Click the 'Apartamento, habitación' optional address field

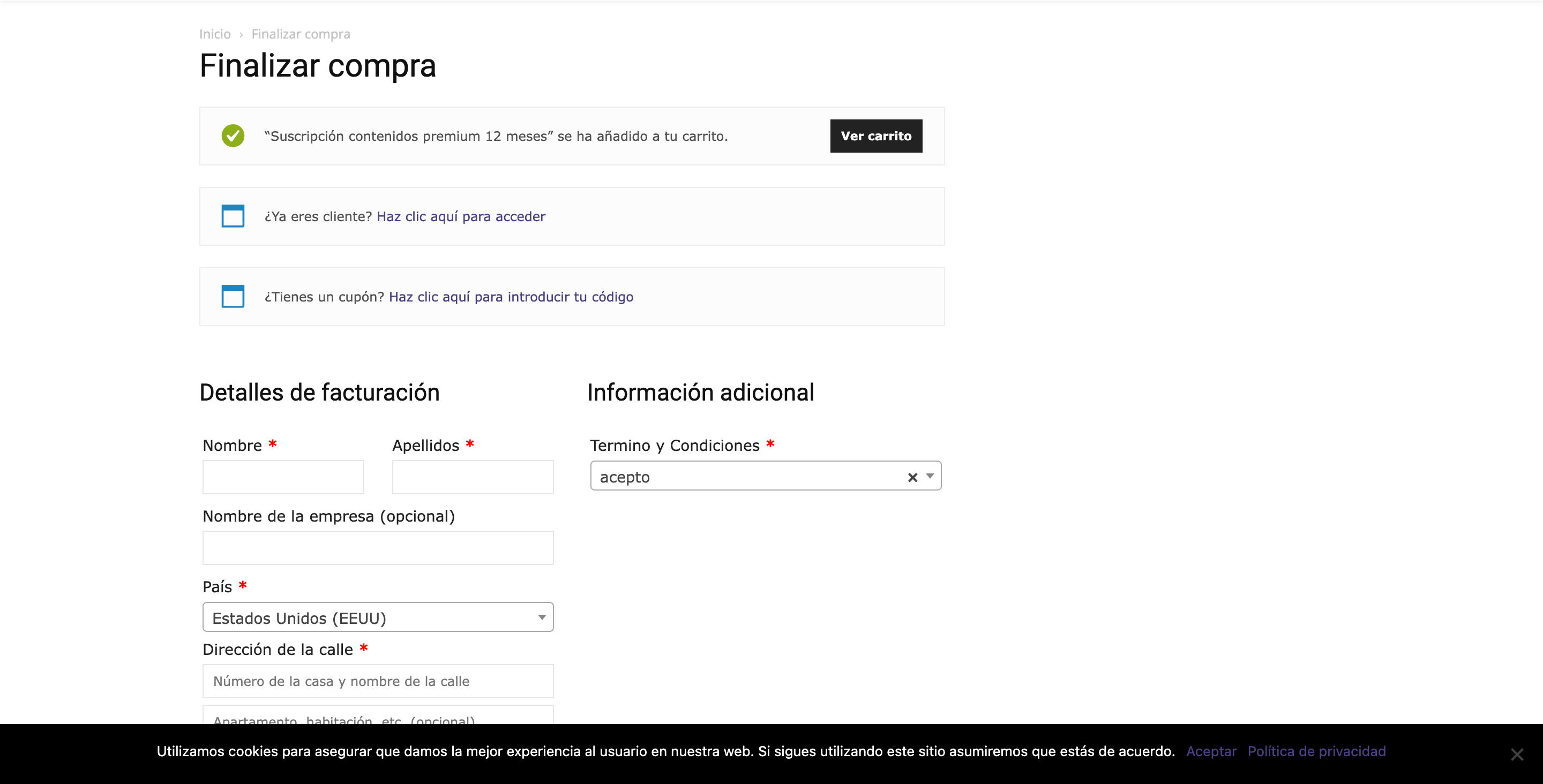pos(378,715)
